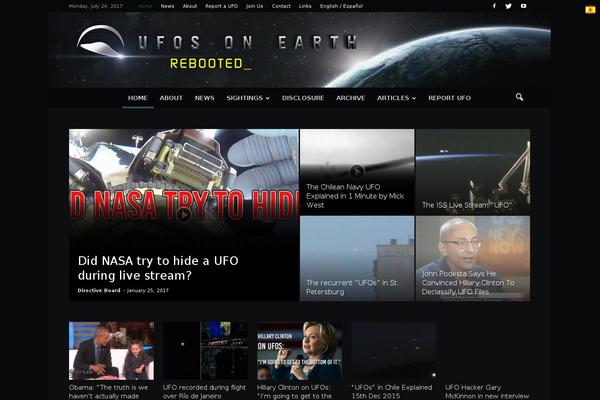Open Report UFO in main navigation

[449, 98]
